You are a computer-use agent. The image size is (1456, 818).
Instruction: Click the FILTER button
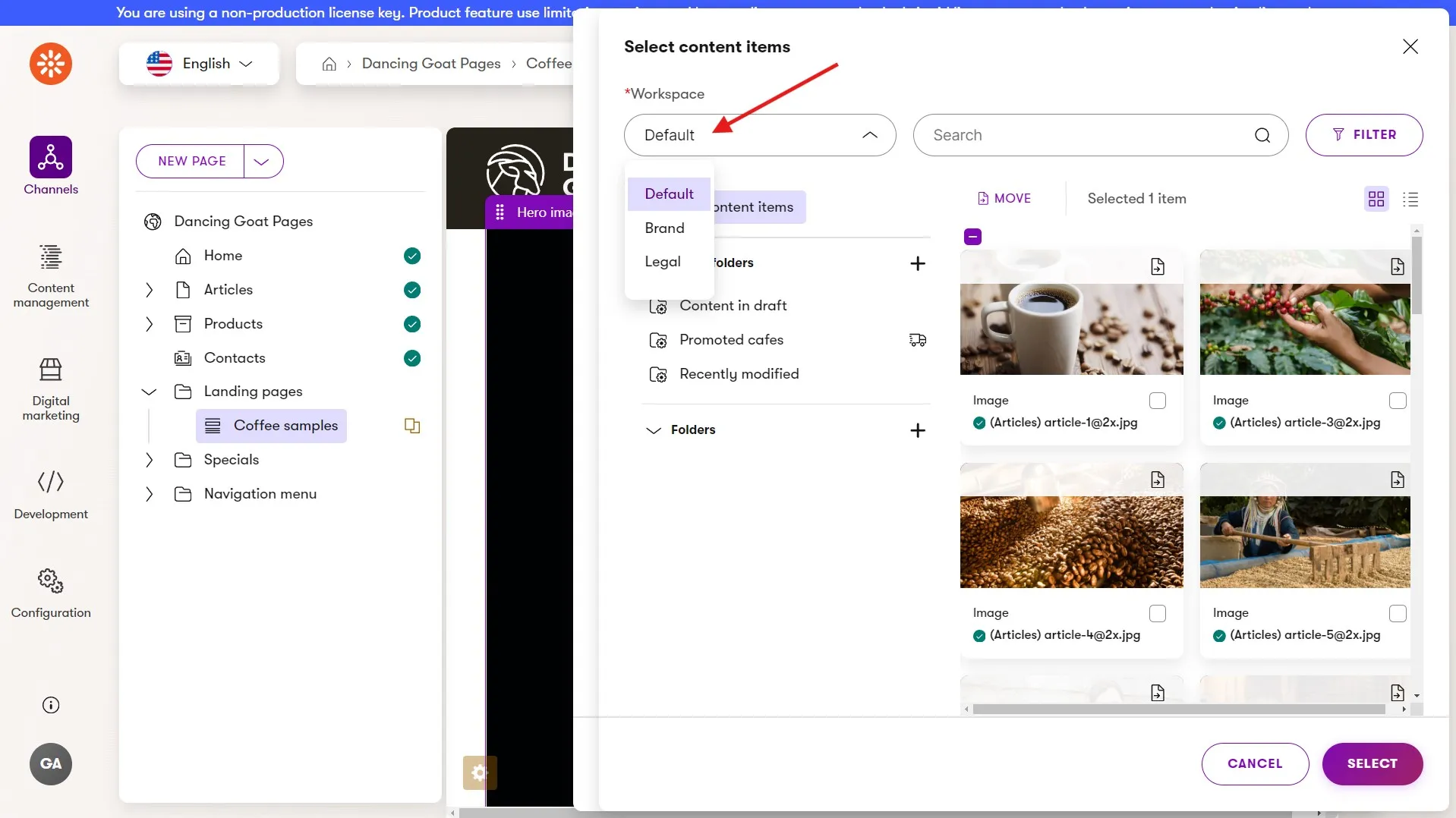click(x=1364, y=135)
